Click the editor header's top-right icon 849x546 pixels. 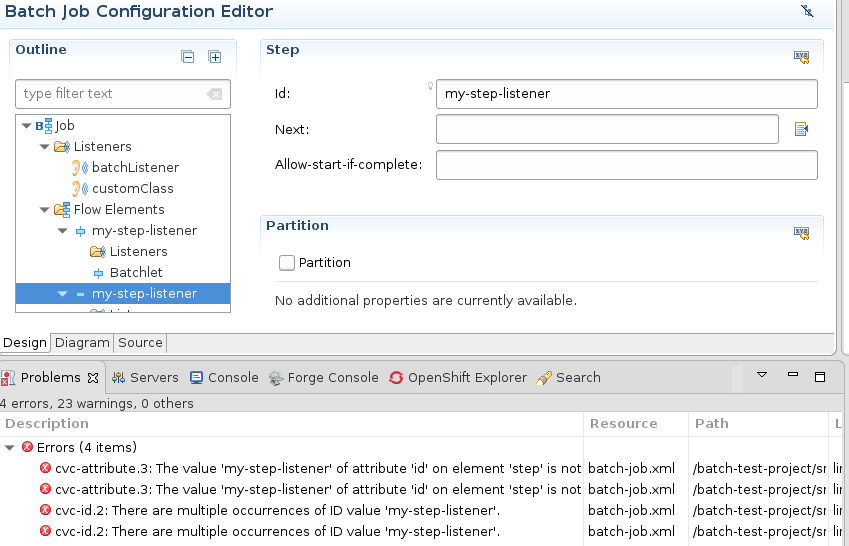coord(808,11)
